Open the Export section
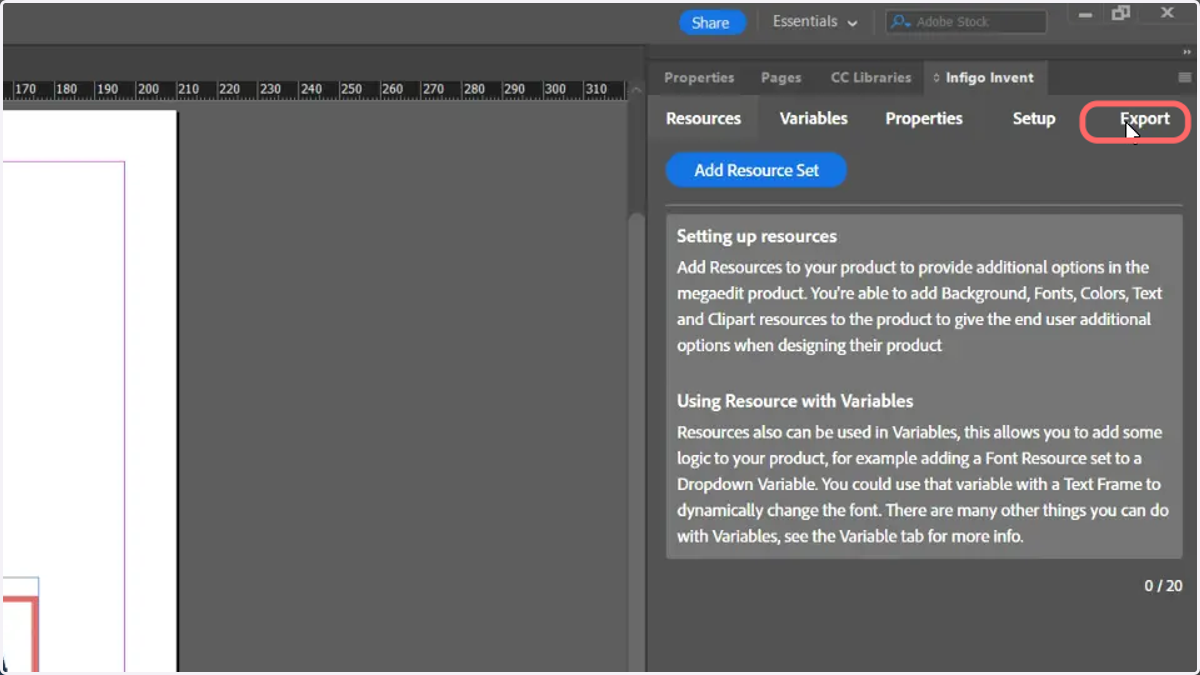1200x675 pixels. (x=1144, y=118)
